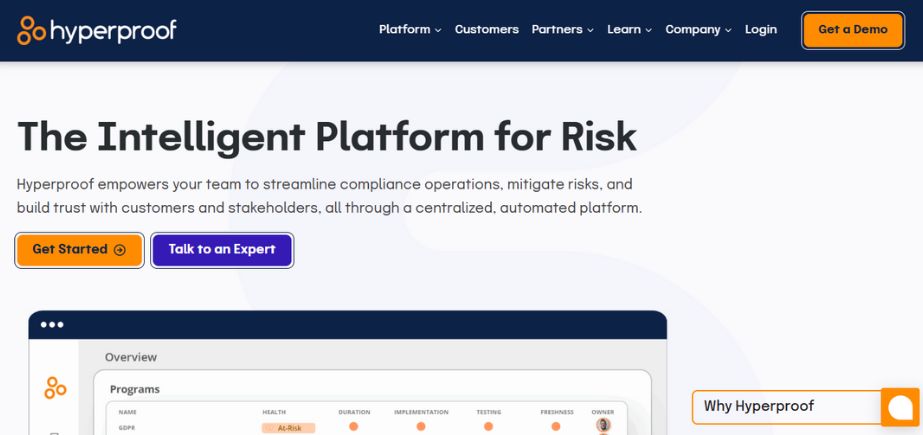Click the GDPR owner avatar
This screenshot has width=923, height=435.
click(603, 425)
